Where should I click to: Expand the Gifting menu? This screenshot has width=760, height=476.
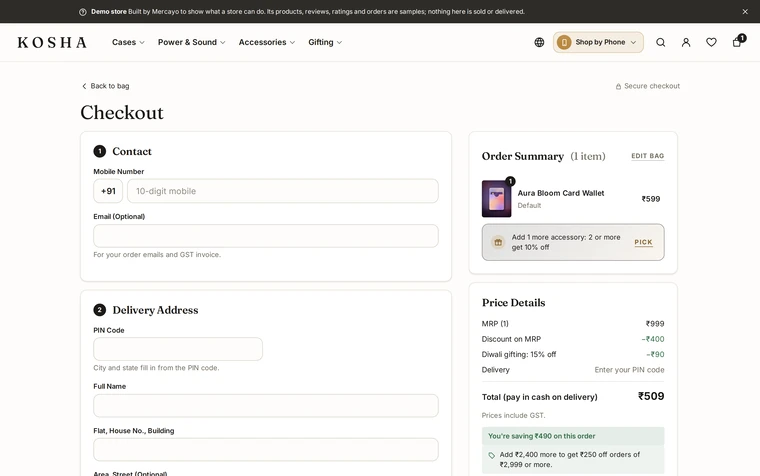(x=325, y=42)
